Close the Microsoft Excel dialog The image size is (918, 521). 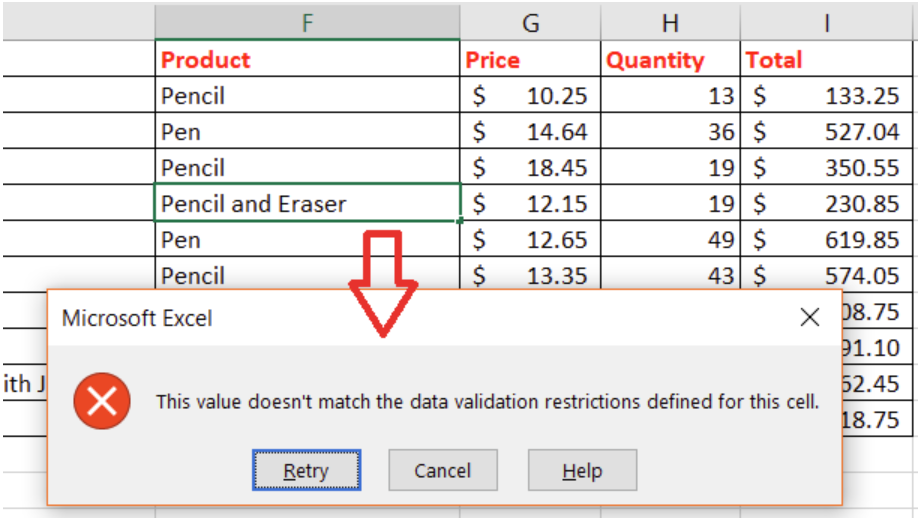click(x=810, y=317)
